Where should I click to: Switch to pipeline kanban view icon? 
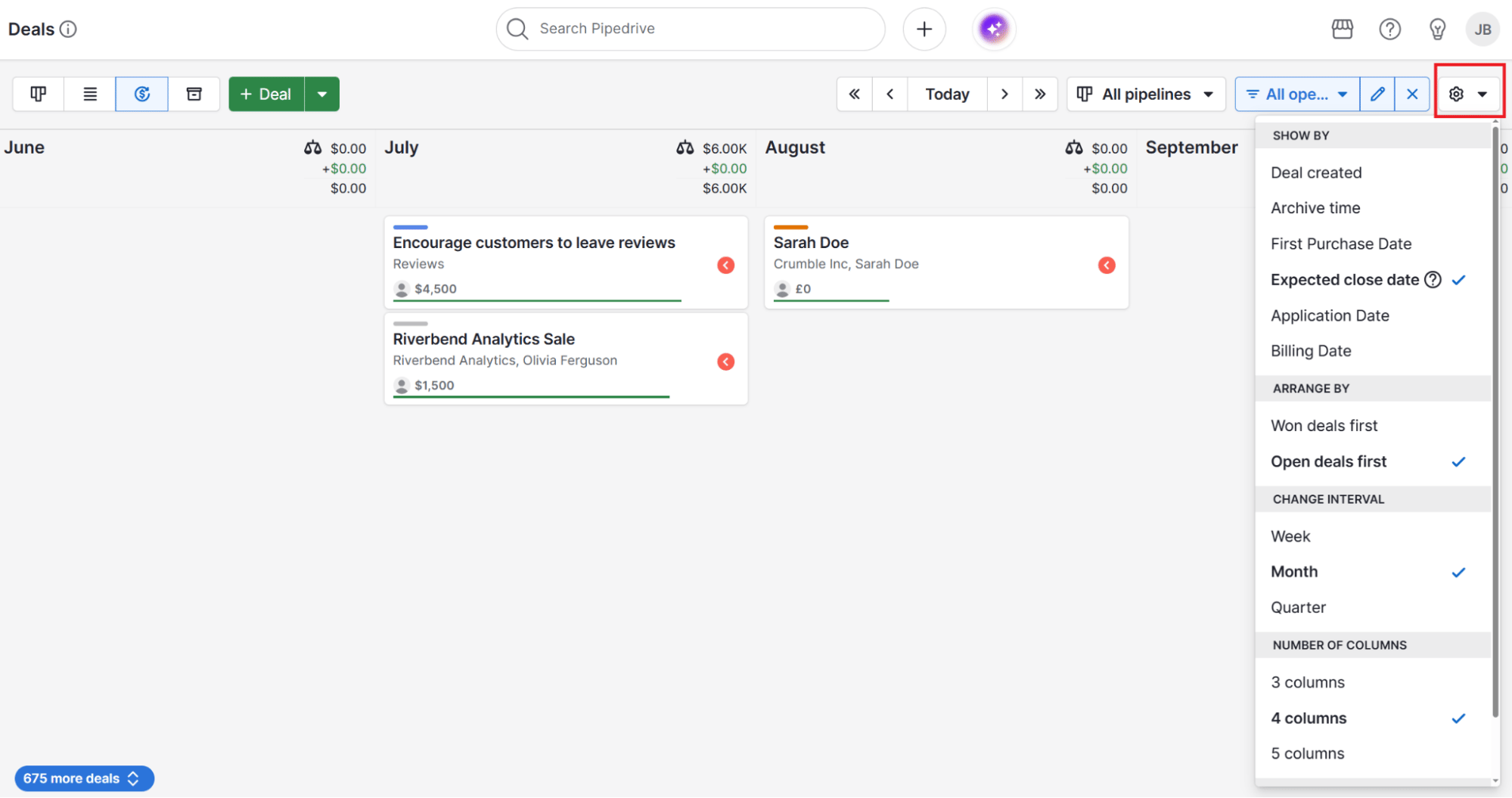coord(38,94)
